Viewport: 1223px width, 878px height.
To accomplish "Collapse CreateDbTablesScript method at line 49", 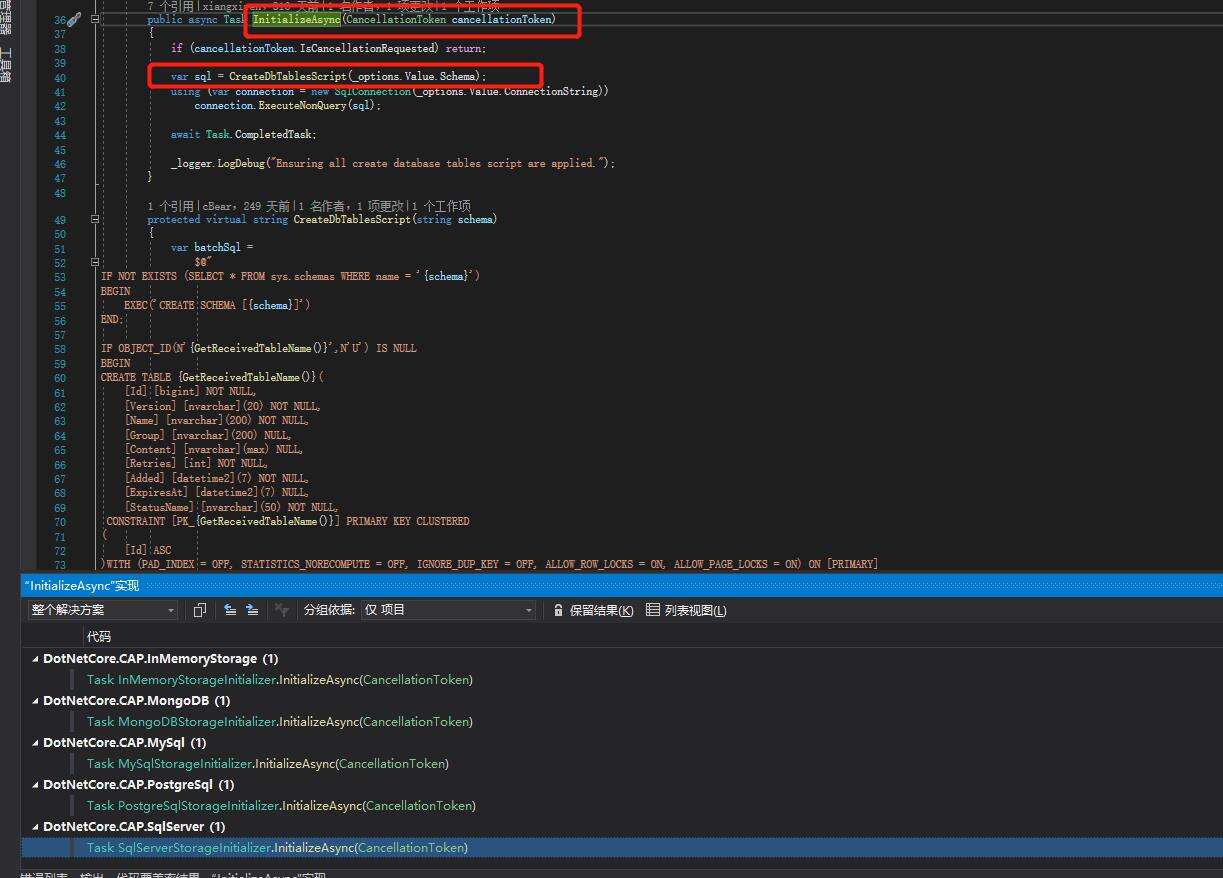I will coord(95,219).
